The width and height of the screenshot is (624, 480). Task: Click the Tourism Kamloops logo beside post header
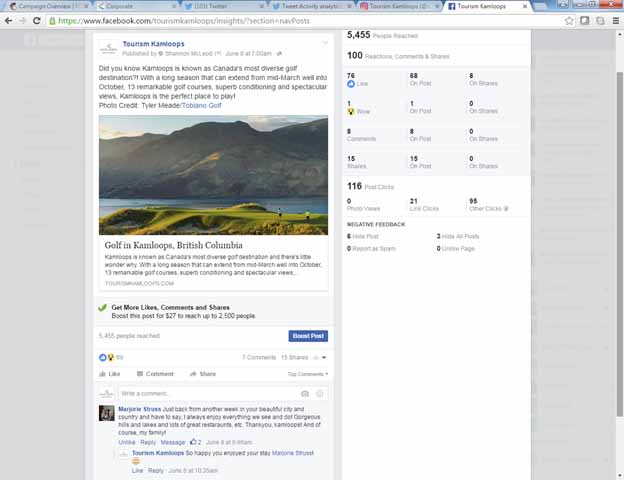tap(108, 49)
